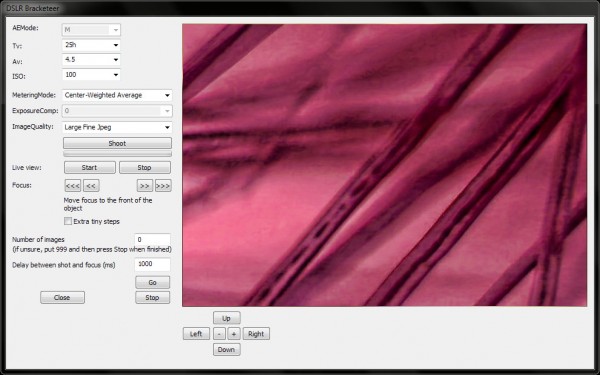Zoom in with plus button

(x=234, y=334)
